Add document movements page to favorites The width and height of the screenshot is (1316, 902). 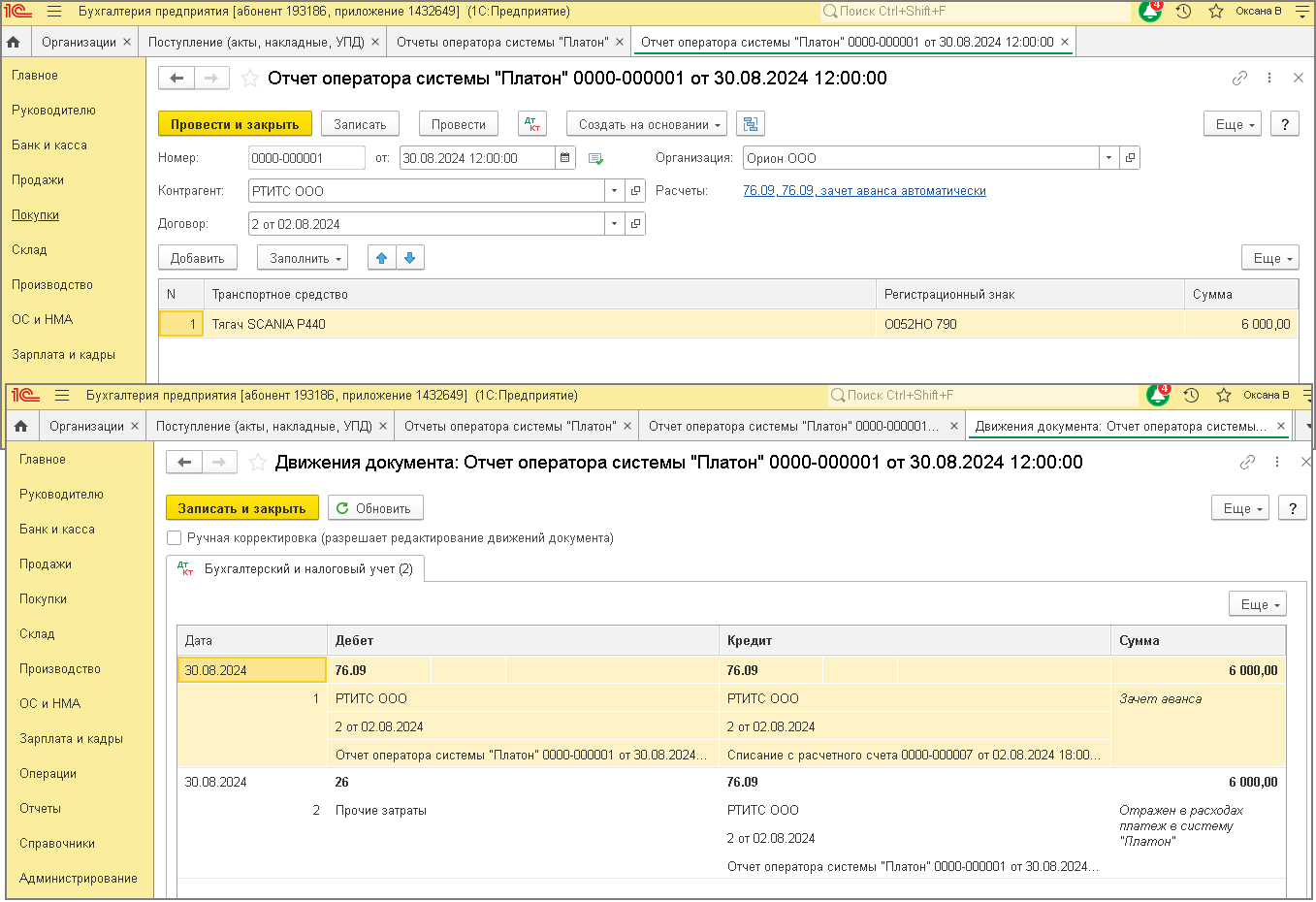[x=258, y=463]
